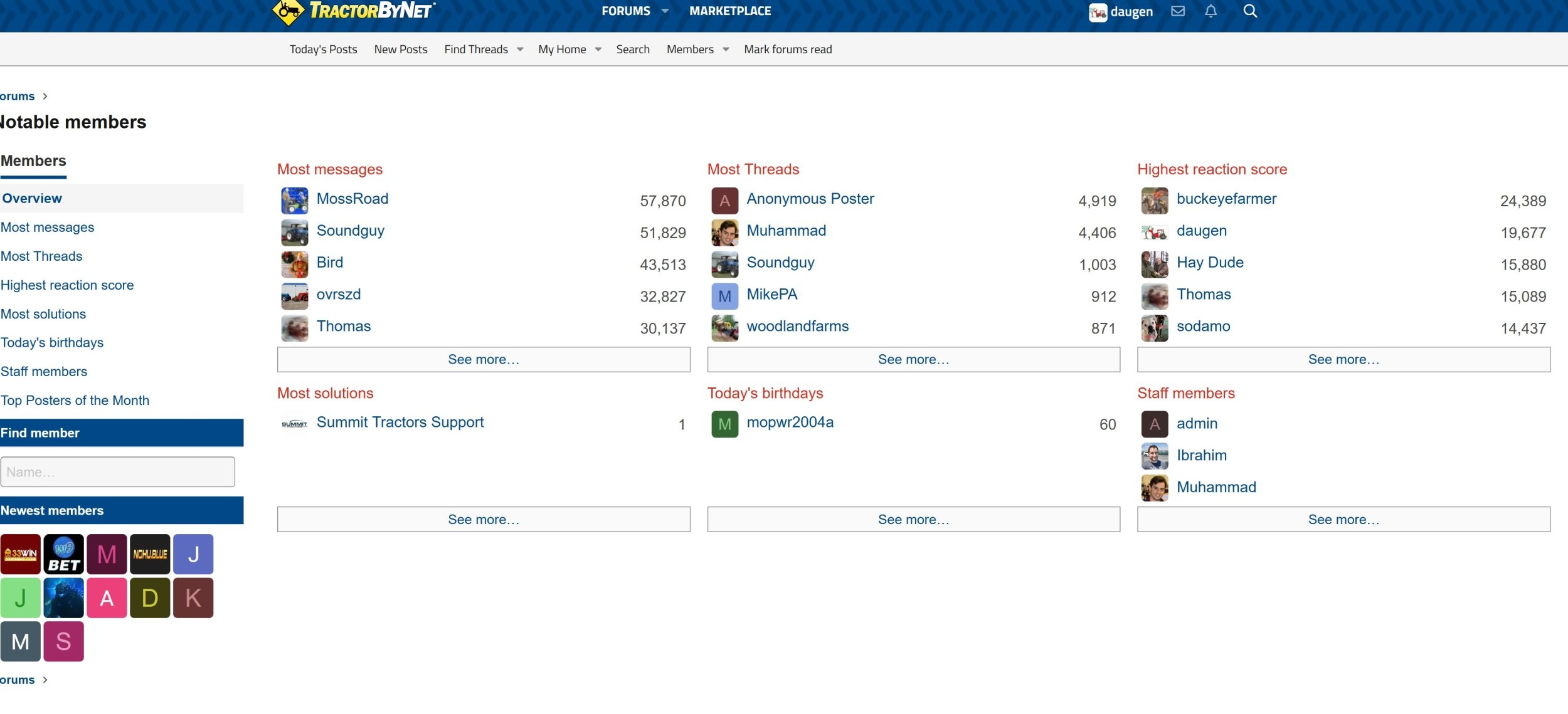Open MossRoad's avatar thumbnail

tap(294, 201)
